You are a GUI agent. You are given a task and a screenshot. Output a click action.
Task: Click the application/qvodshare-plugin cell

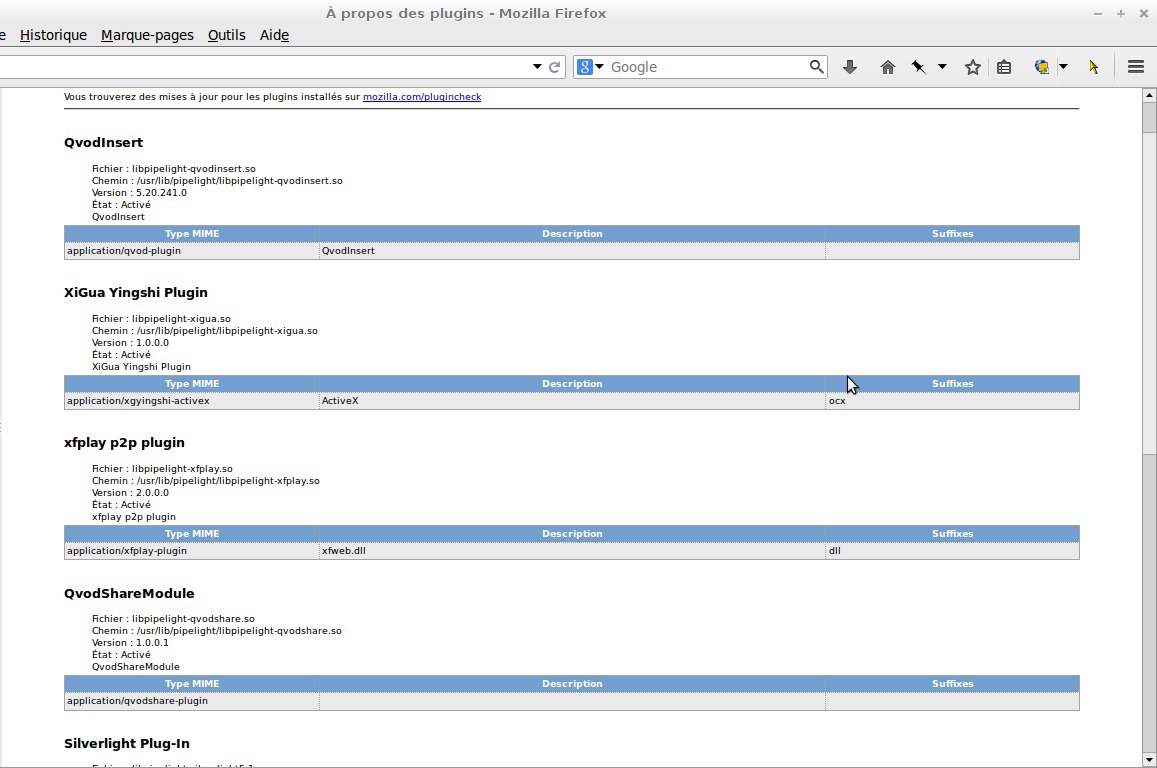coord(192,701)
